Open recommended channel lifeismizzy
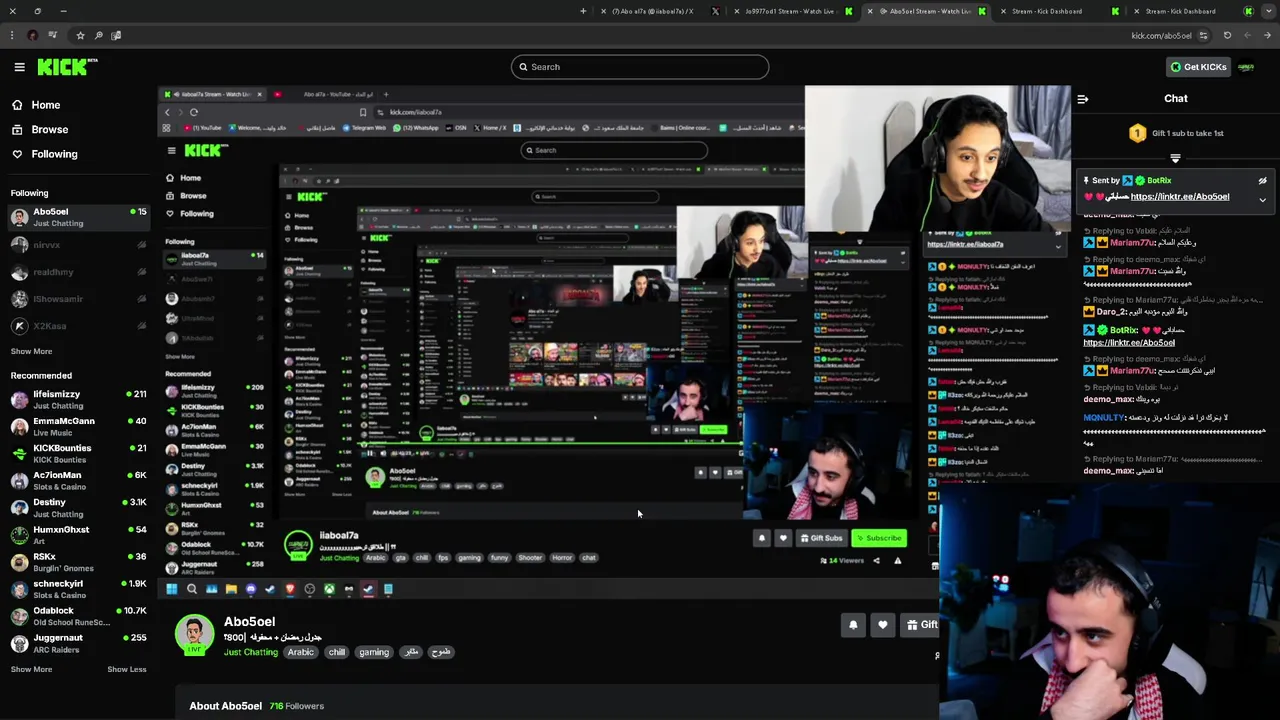The width and height of the screenshot is (1280, 720). point(78,399)
